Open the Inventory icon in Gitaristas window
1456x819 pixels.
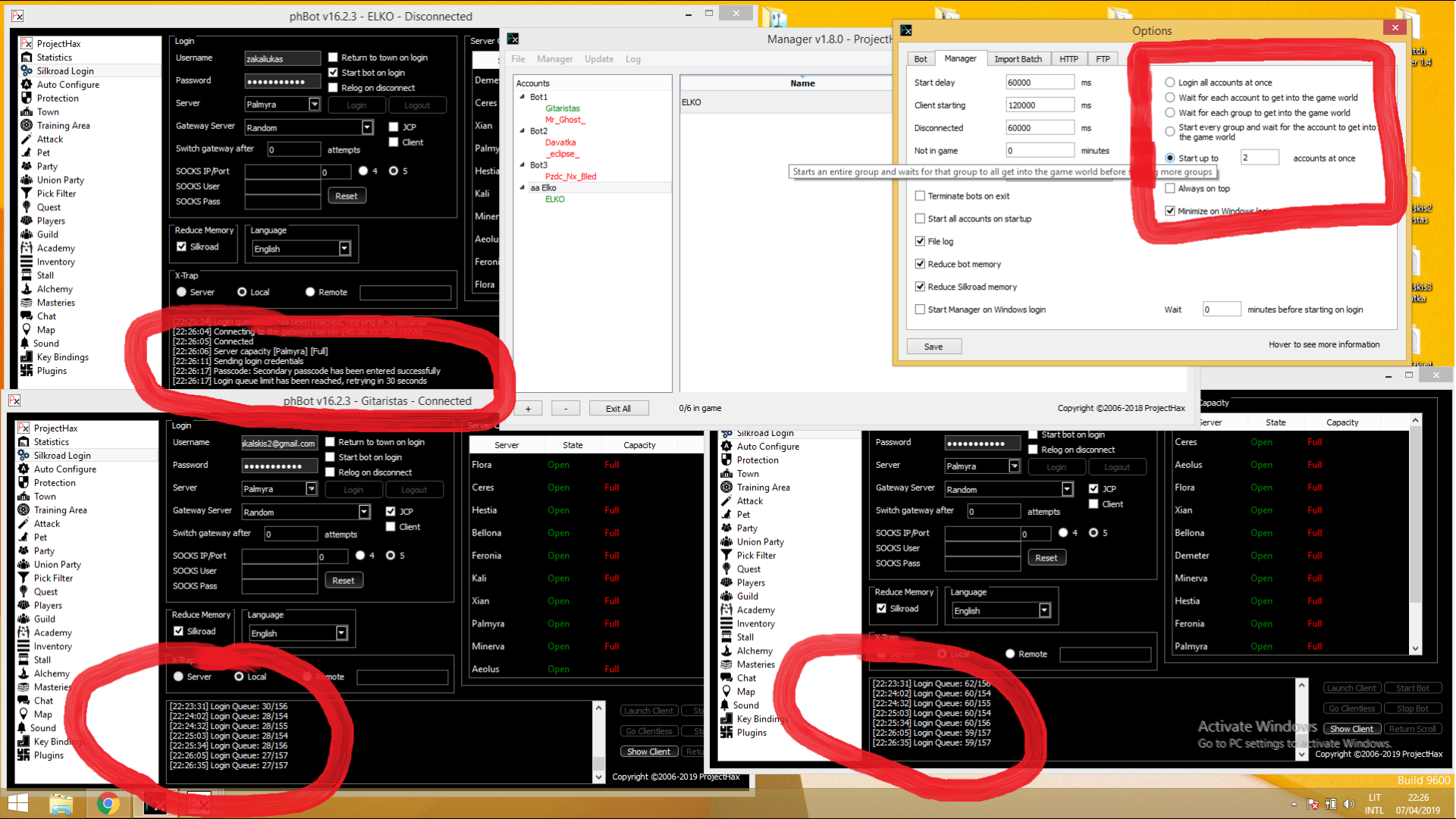coord(24,646)
